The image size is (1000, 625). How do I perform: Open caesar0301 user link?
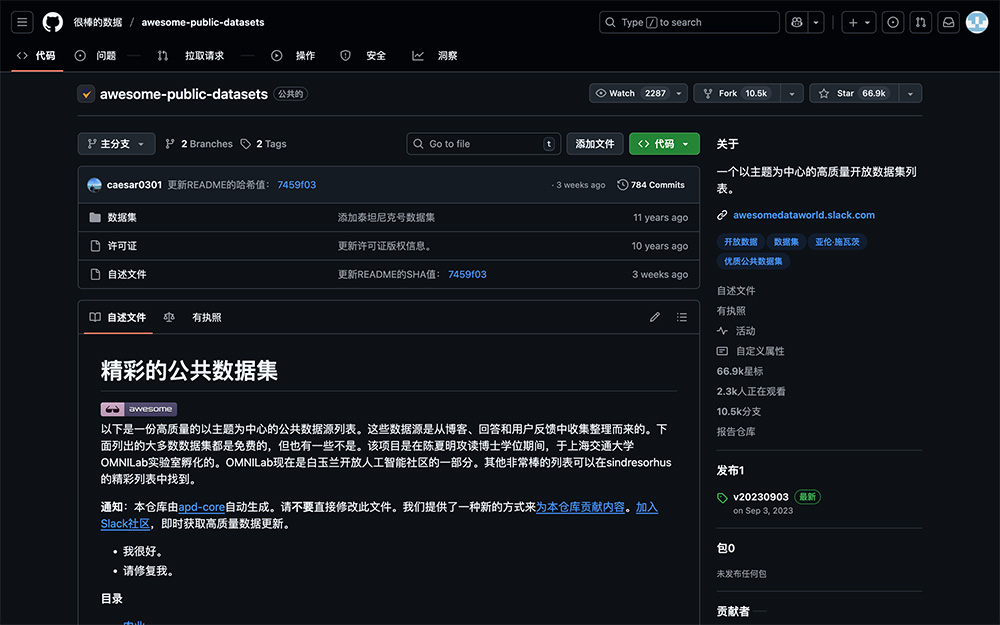tap(134, 185)
